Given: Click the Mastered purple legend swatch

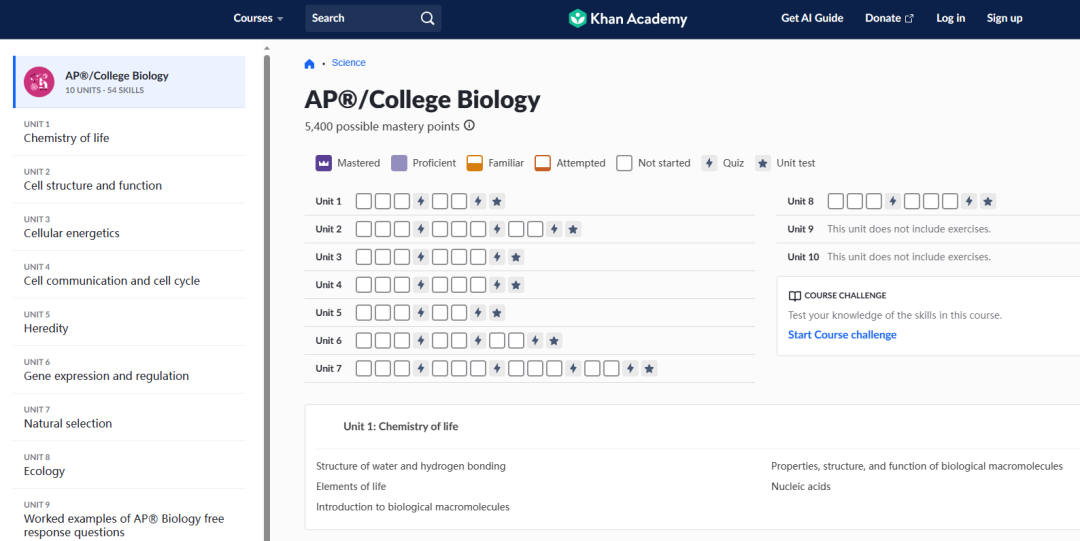Looking at the screenshot, I should coord(324,163).
